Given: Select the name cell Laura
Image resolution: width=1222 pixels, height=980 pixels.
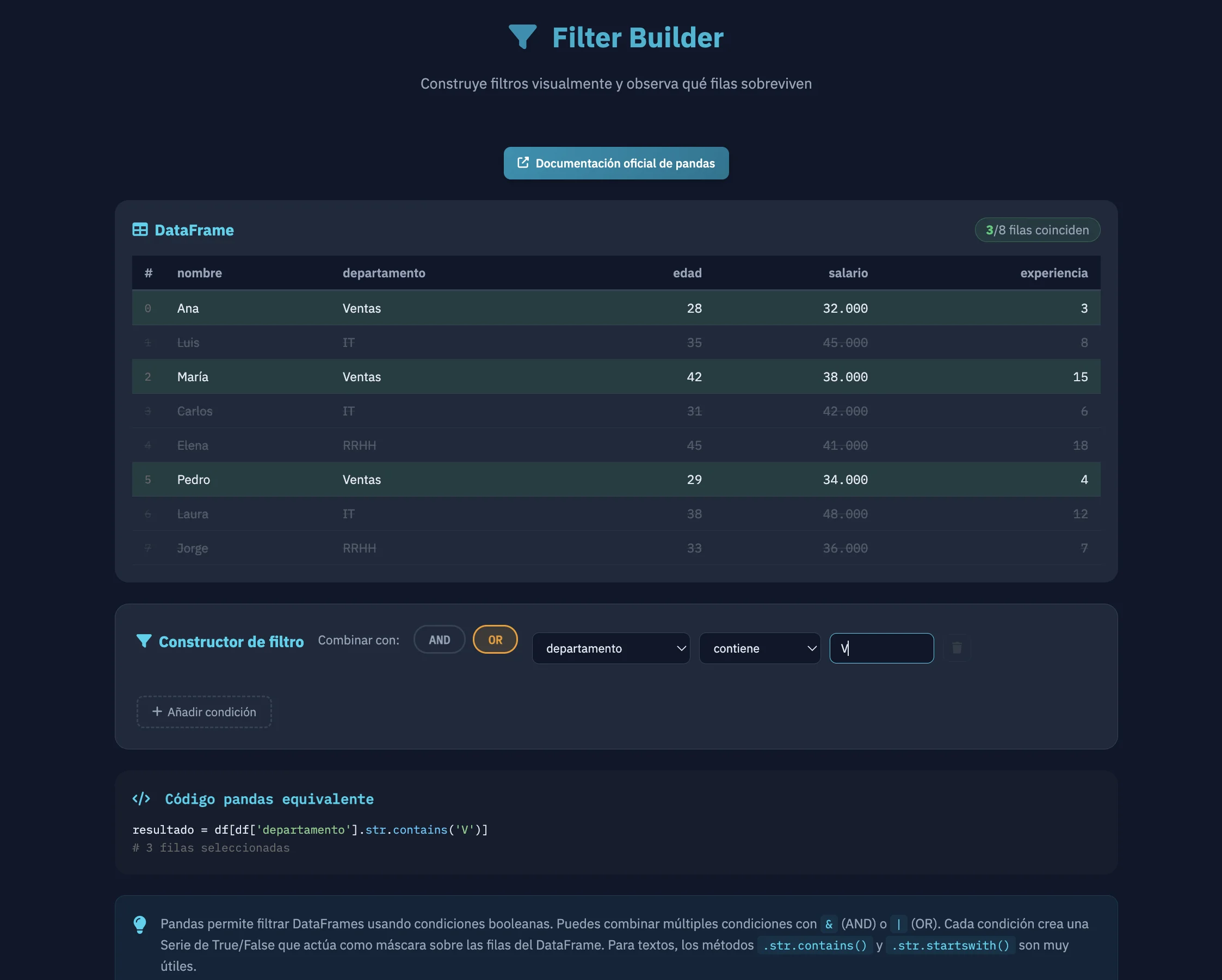Looking at the screenshot, I should pyautogui.click(x=193, y=514).
